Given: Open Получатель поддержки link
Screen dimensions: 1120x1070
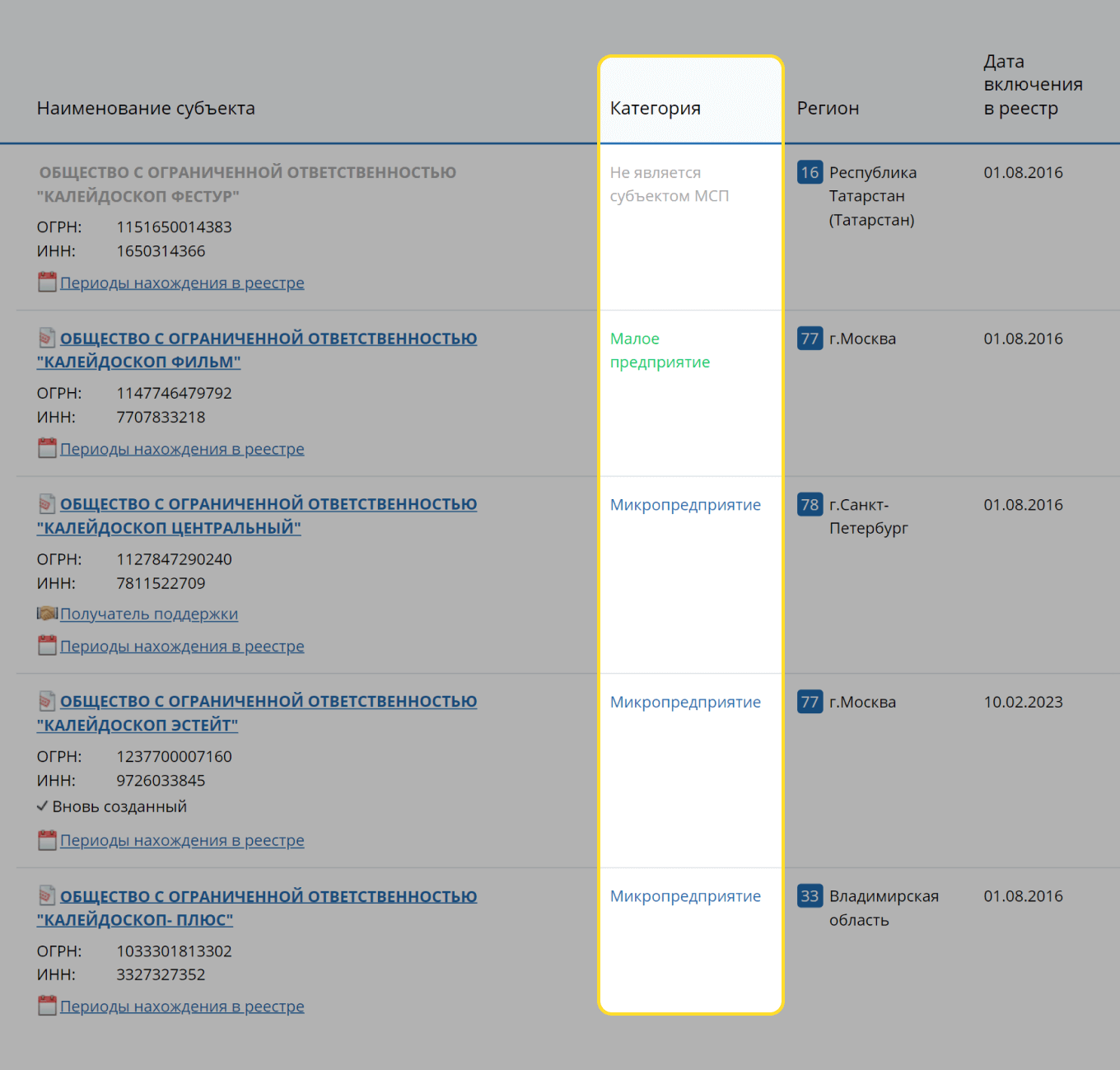Looking at the screenshot, I should pyautogui.click(x=149, y=614).
